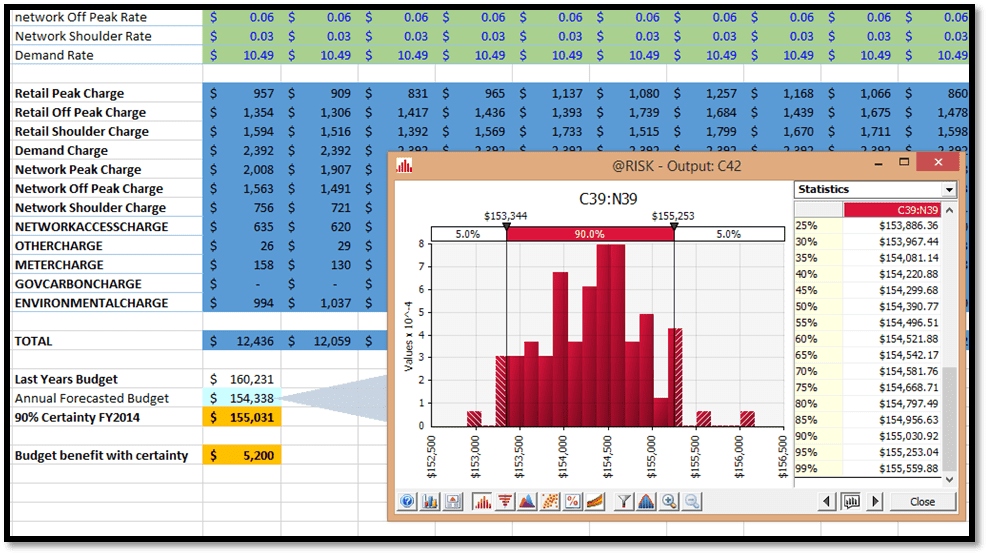Viewport: 988px width, 555px height.
Task: Click the statistics list scrollbar up arrow
Action: pyautogui.click(x=950, y=210)
